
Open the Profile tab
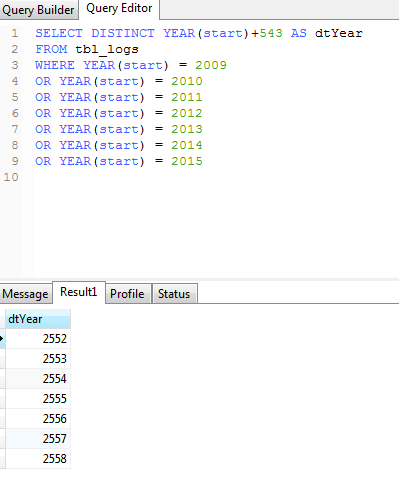[x=128, y=294]
